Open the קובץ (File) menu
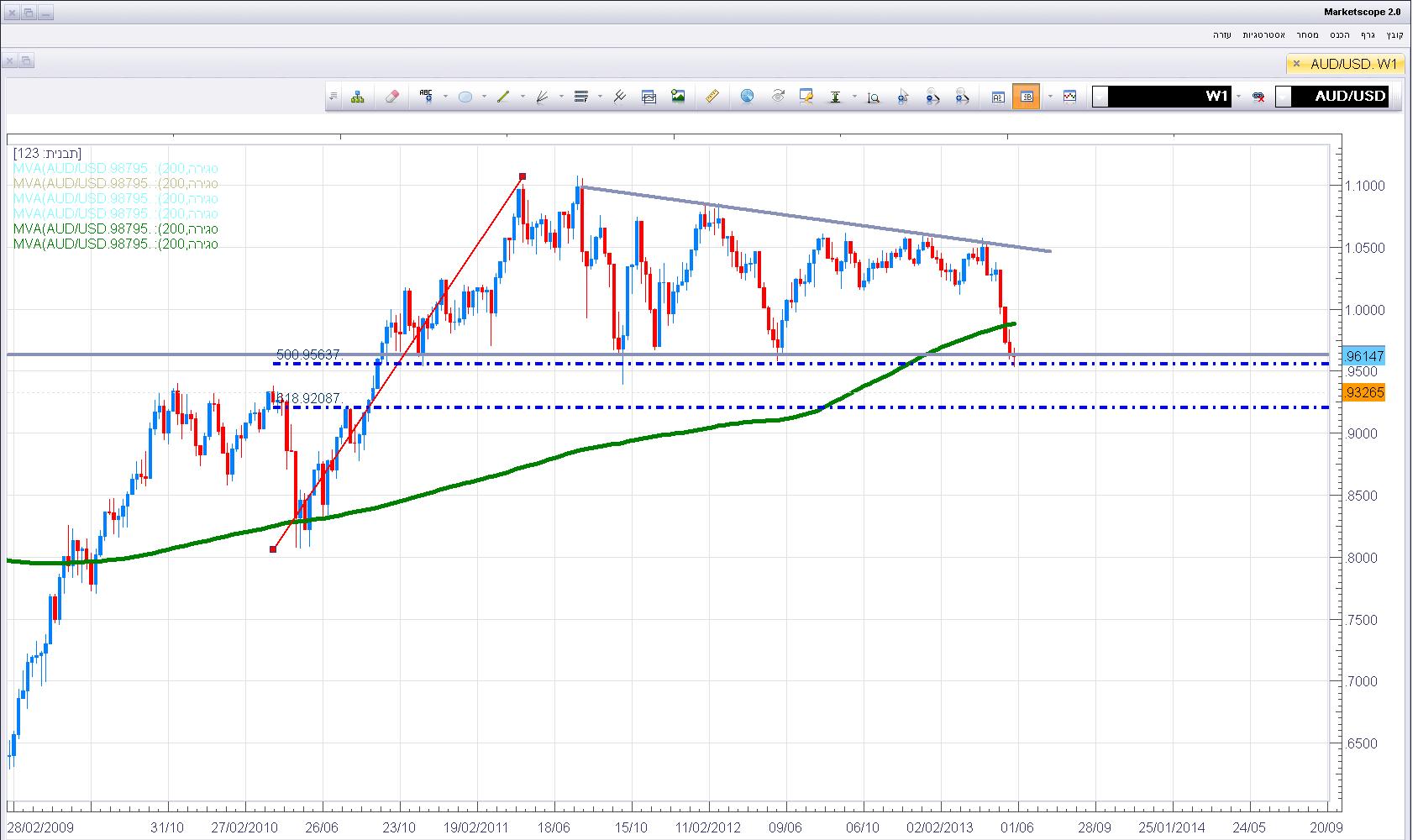Viewport: 1418px width, 840px height. point(1394,34)
